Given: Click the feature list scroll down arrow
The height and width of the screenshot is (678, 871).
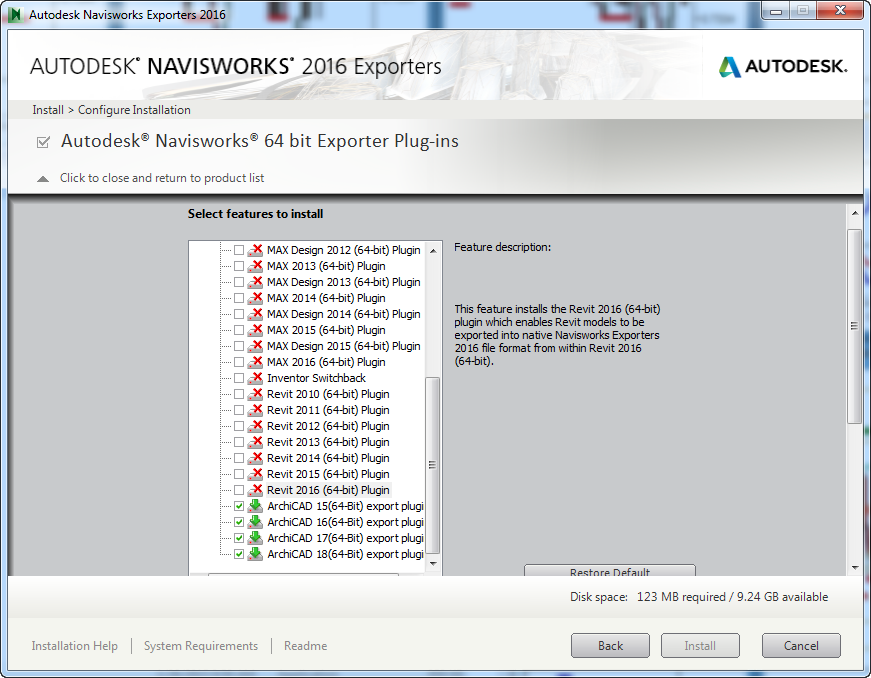Looking at the screenshot, I should (x=433, y=564).
